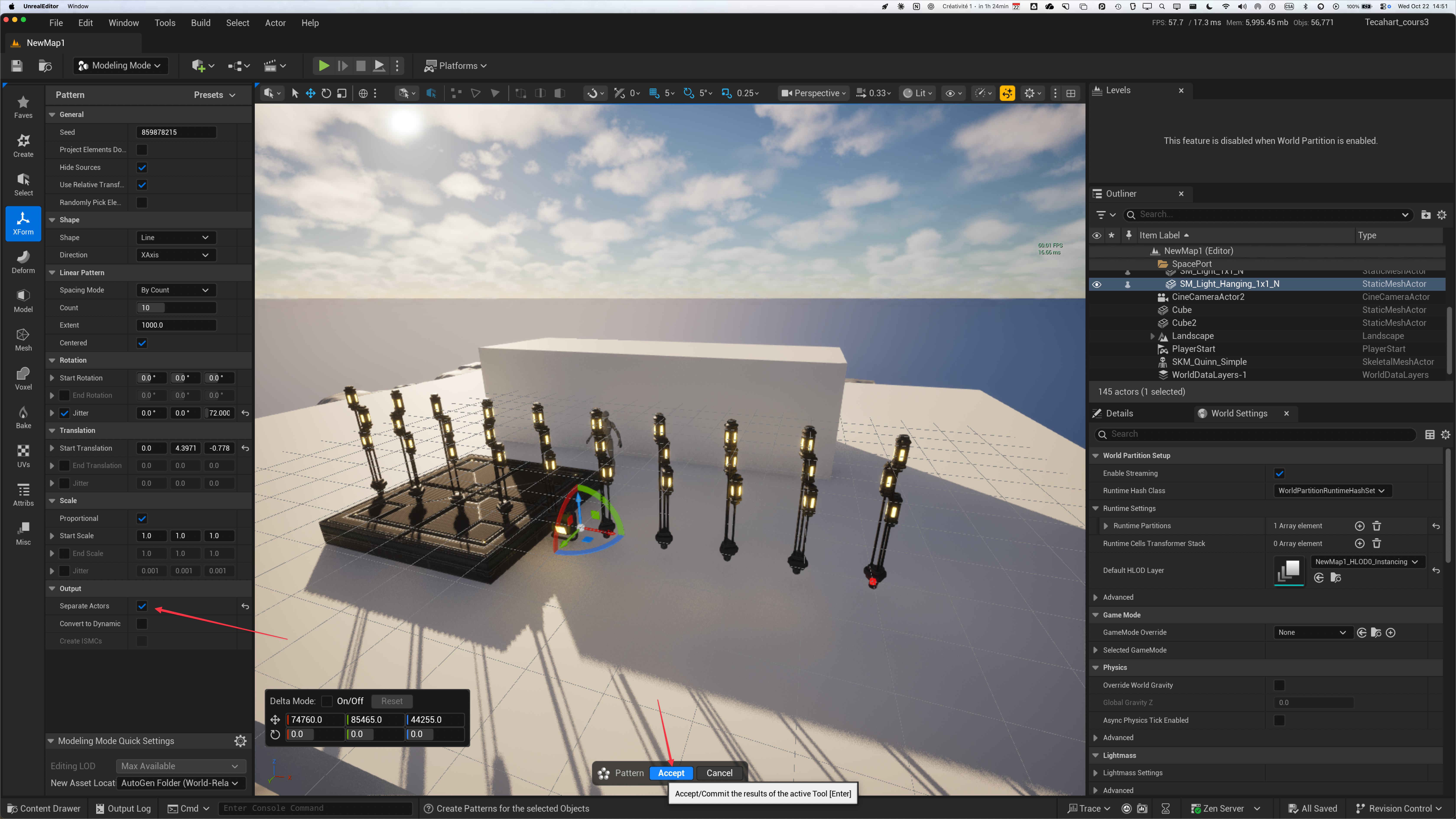Open Runtime Hash Class dropdown
The width and height of the screenshot is (1456, 819).
click(1332, 491)
